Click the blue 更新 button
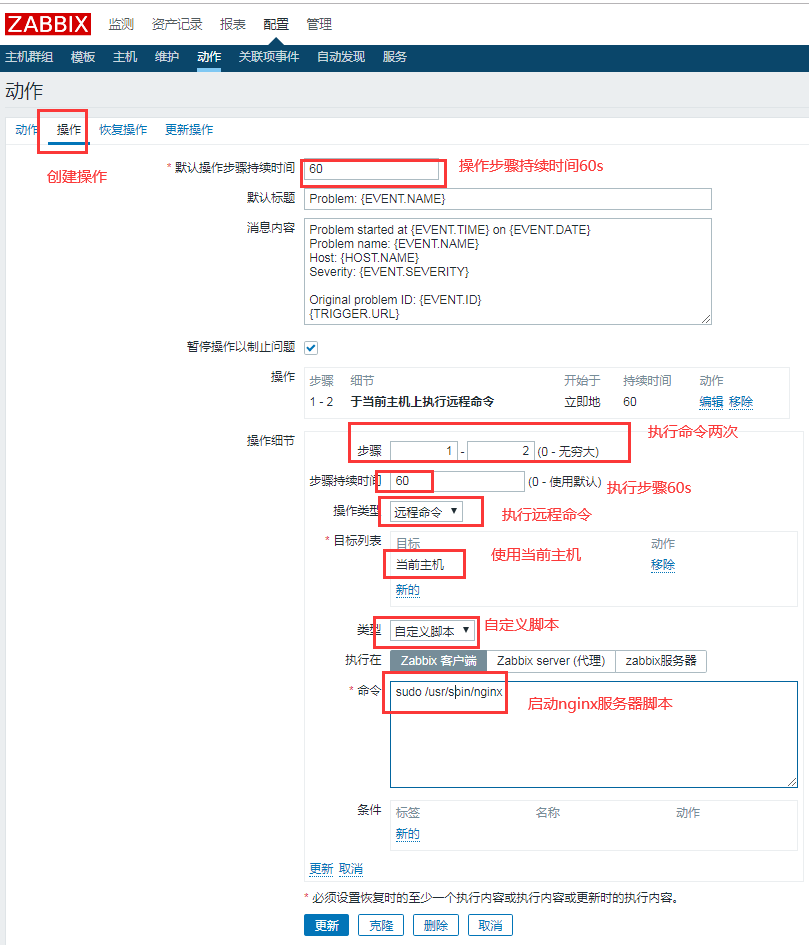Viewport: 809px width, 945px height. coord(327,925)
